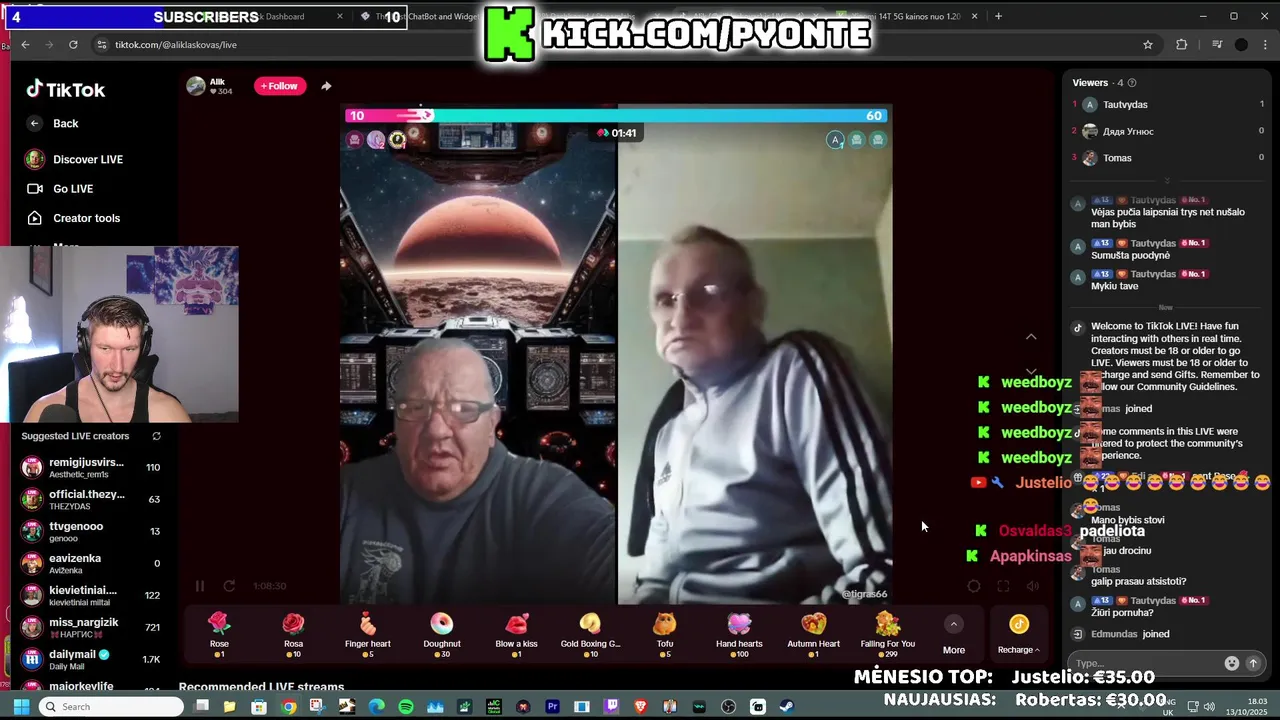Share the Alik live stream
The image size is (1280, 720).
pos(326,86)
